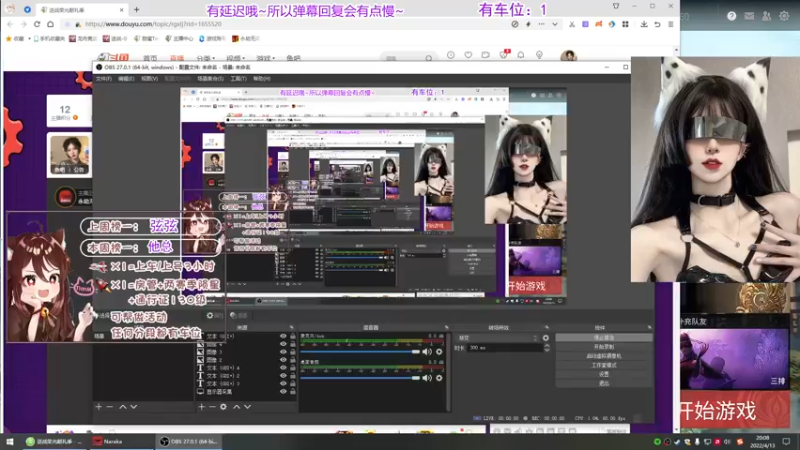Reload the Douyu page in browser
Screen dimensions: 800x450
tap(37, 24)
